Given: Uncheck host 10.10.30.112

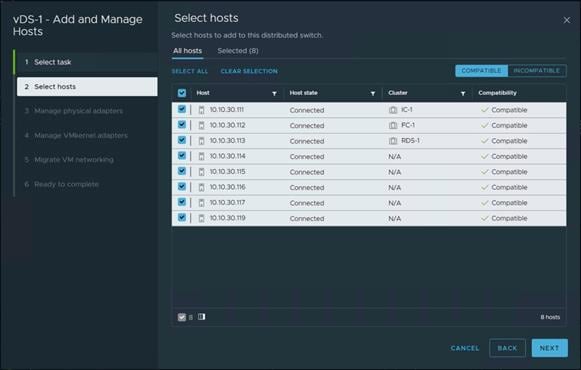Looking at the screenshot, I should click(x=182, y=125).
